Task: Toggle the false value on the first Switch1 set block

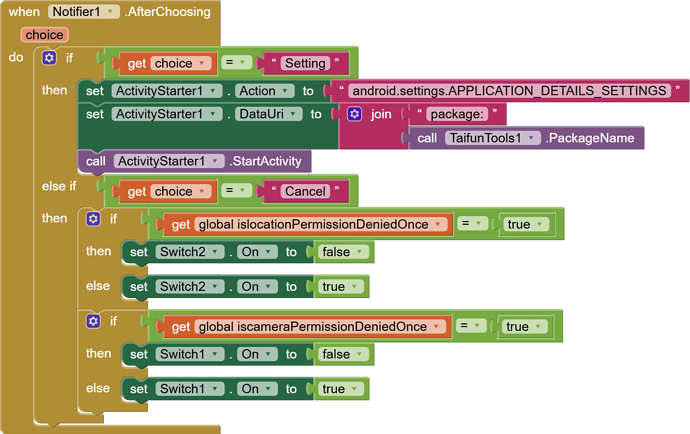Action: tap(343, 354)
